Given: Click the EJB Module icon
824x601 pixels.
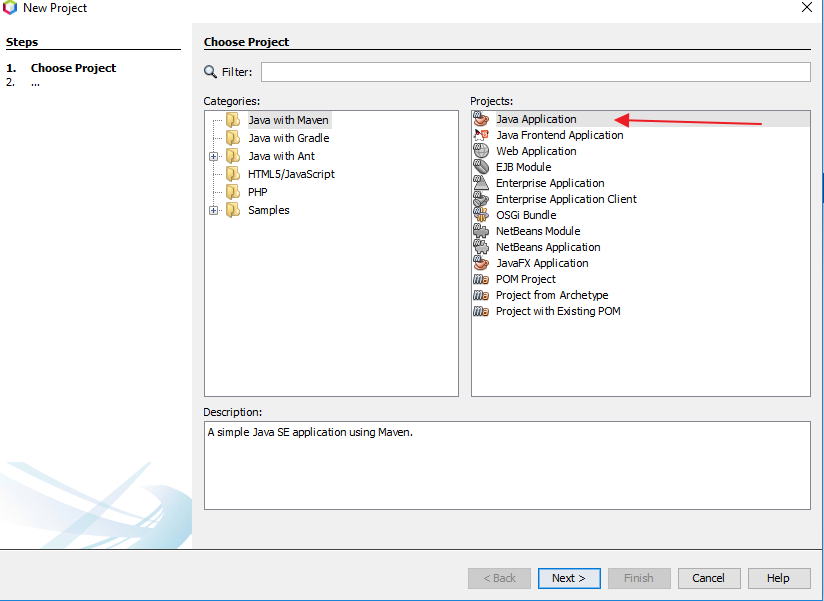Looking at the screenshot, I should 481,167.
